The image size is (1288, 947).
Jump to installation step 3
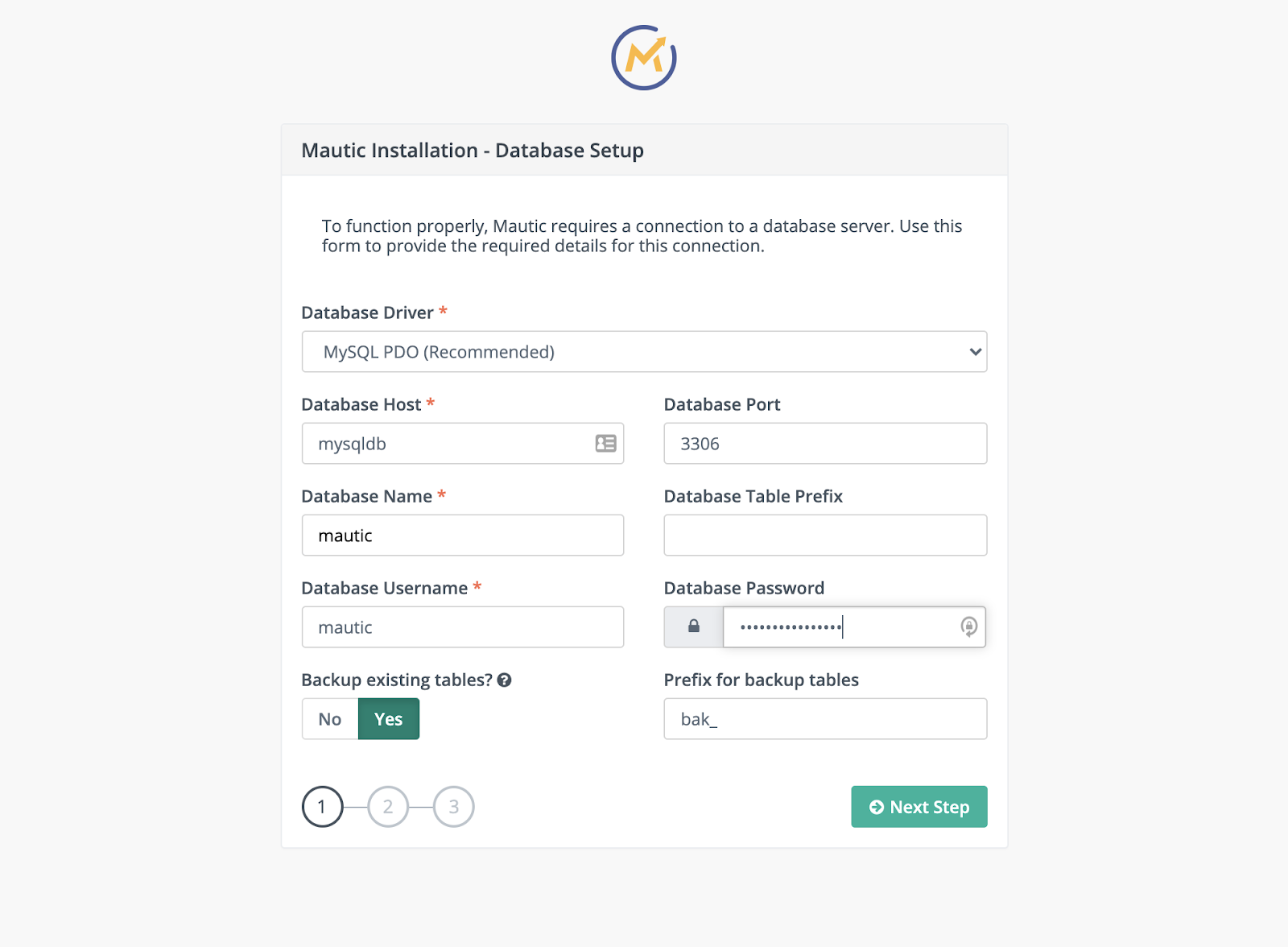pos(454,807)
